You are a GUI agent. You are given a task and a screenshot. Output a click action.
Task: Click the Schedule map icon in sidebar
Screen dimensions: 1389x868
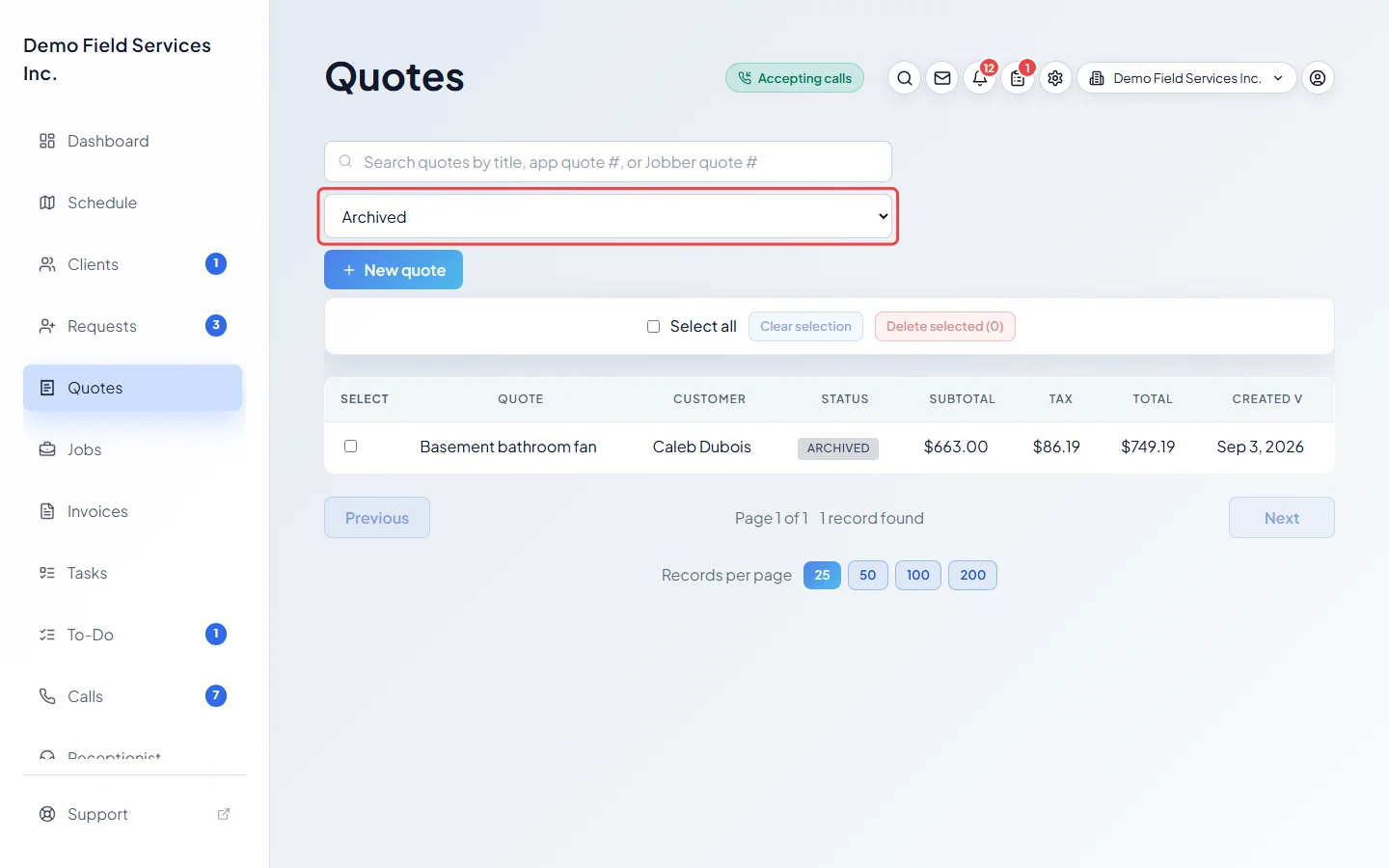click(47, 203)
